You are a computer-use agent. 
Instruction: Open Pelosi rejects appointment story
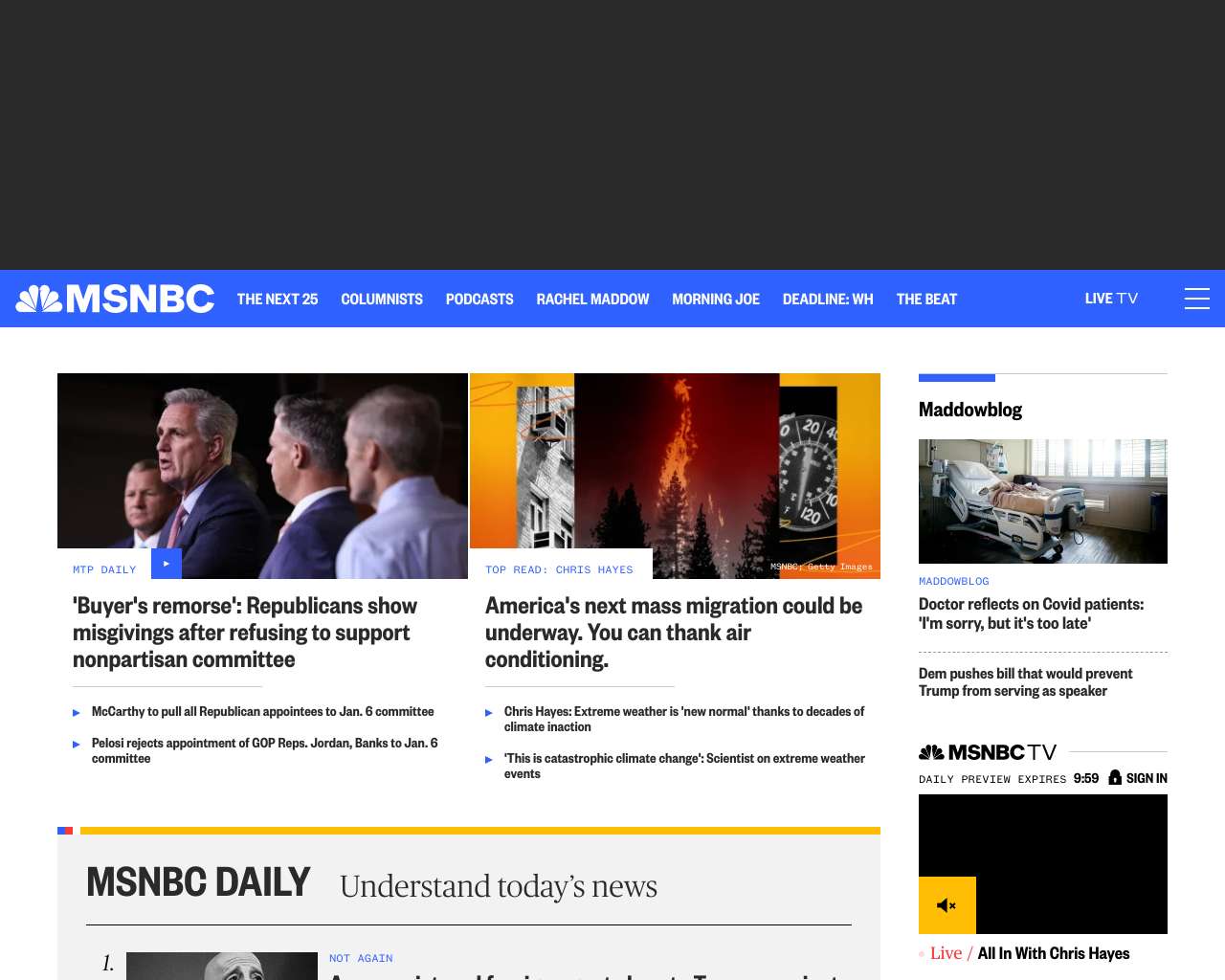(265, 750)
